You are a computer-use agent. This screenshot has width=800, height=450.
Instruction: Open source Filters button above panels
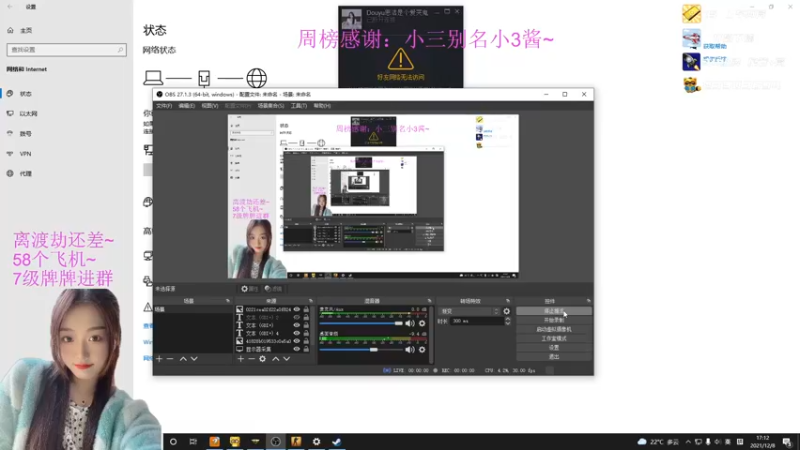pos(273,289)
